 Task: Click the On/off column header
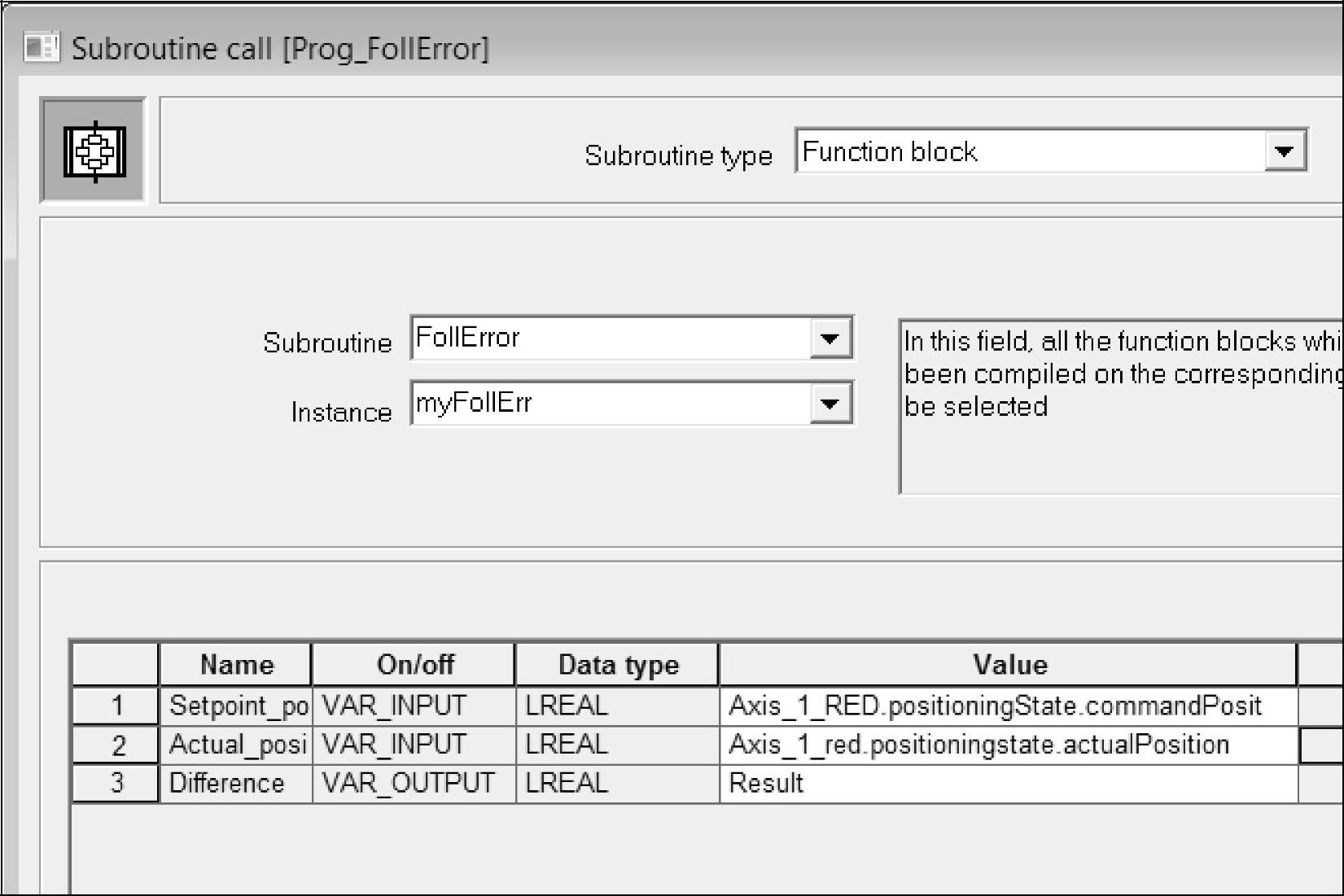coord(414,665)
